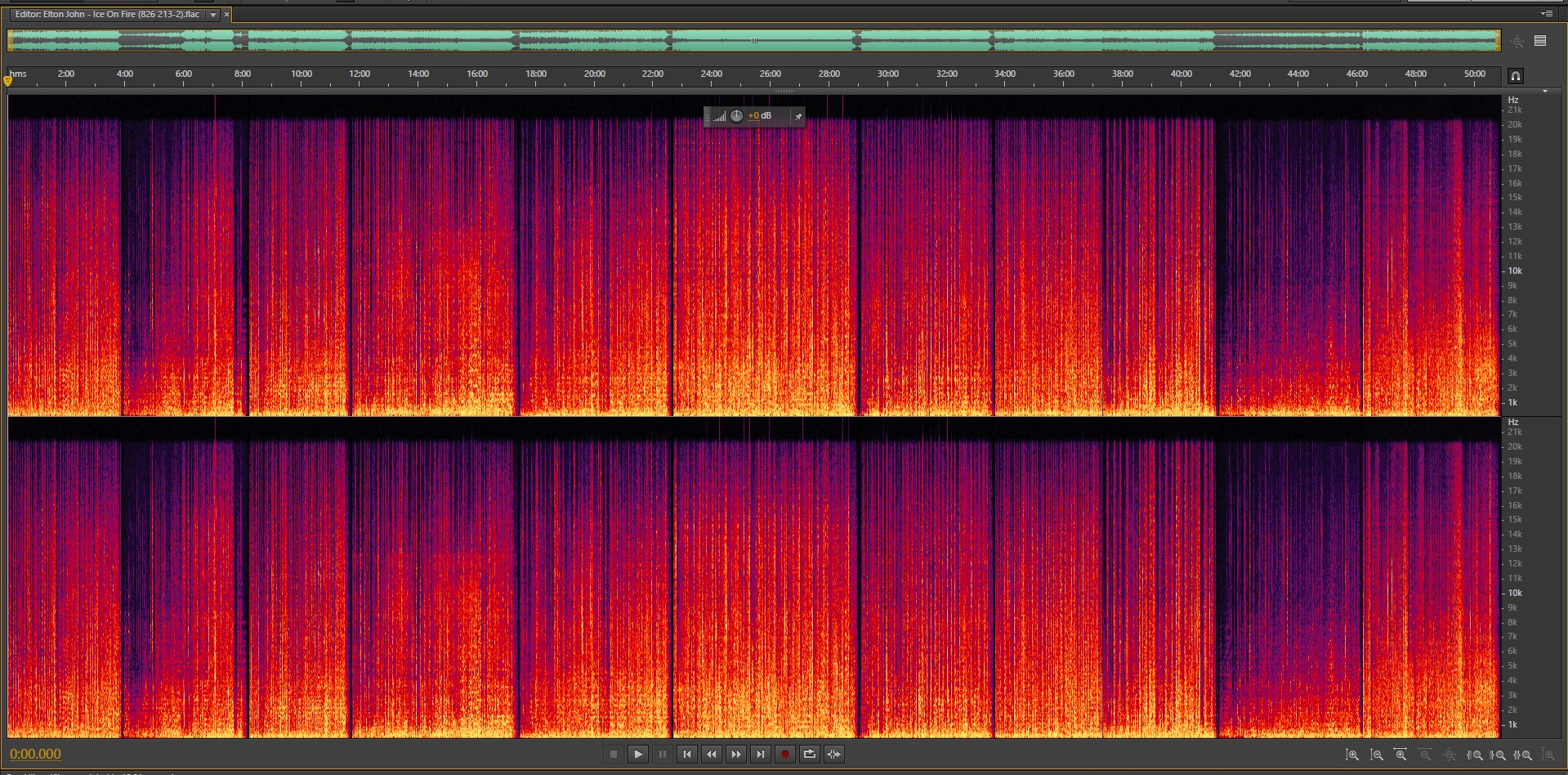
Task: Click Zoom In Amplitude icon
Action: pyautogui.click(x=1352, y=755)
